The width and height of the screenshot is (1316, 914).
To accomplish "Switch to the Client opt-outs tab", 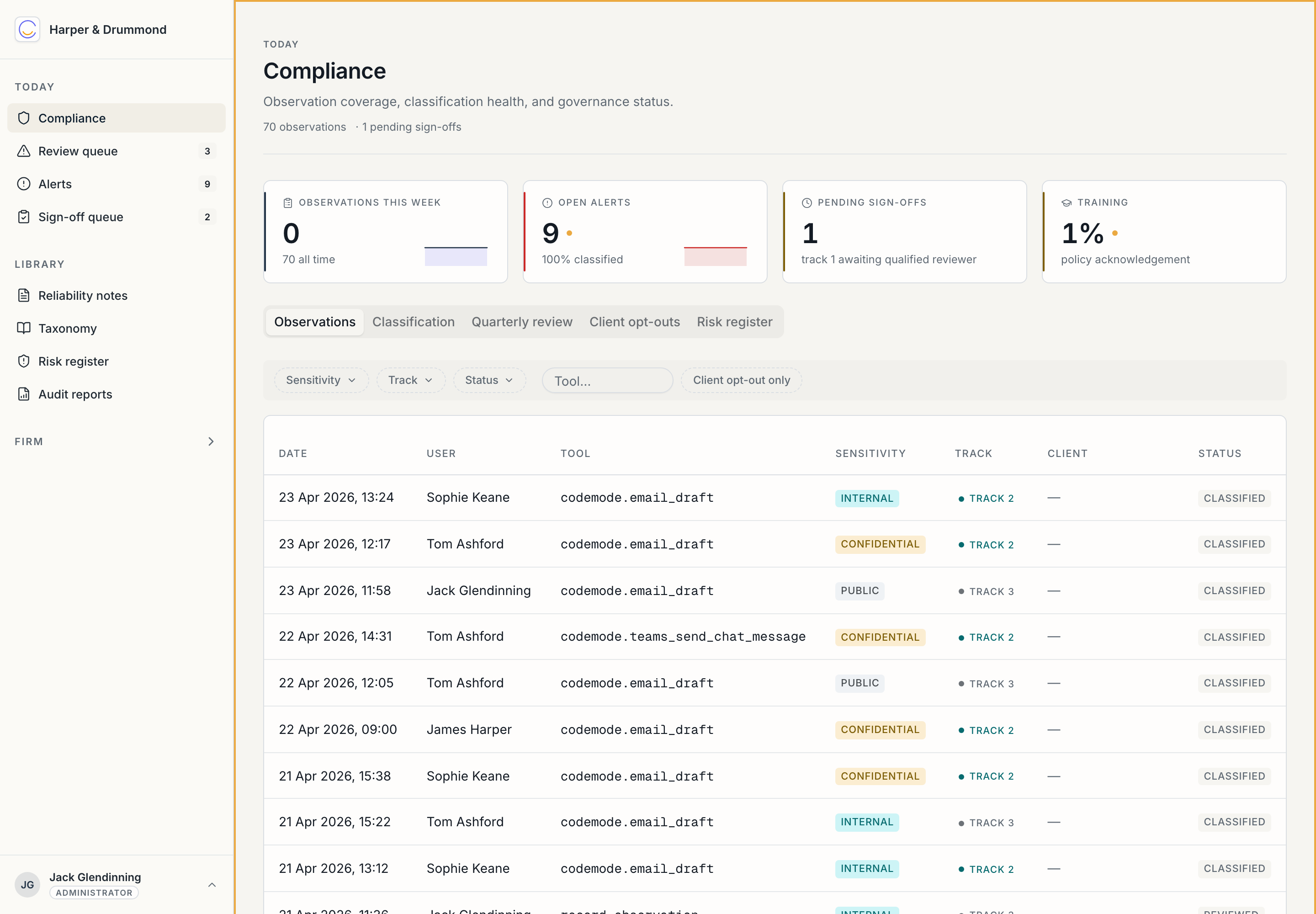I will [x=635, y=322].
